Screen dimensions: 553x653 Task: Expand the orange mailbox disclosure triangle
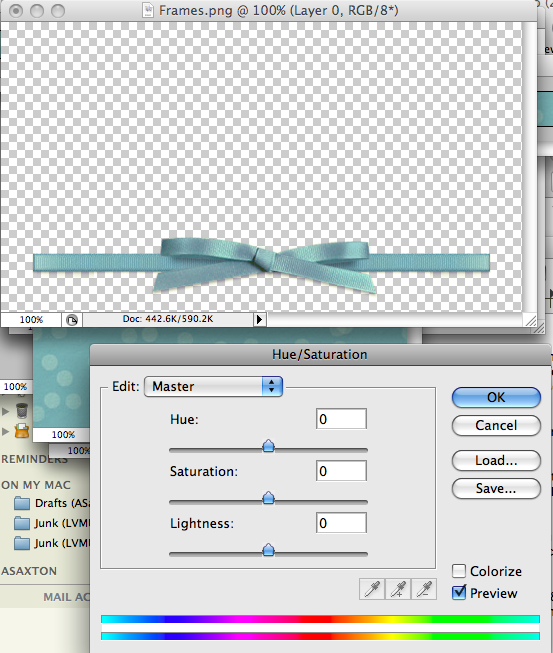click(x=5, y=431)
